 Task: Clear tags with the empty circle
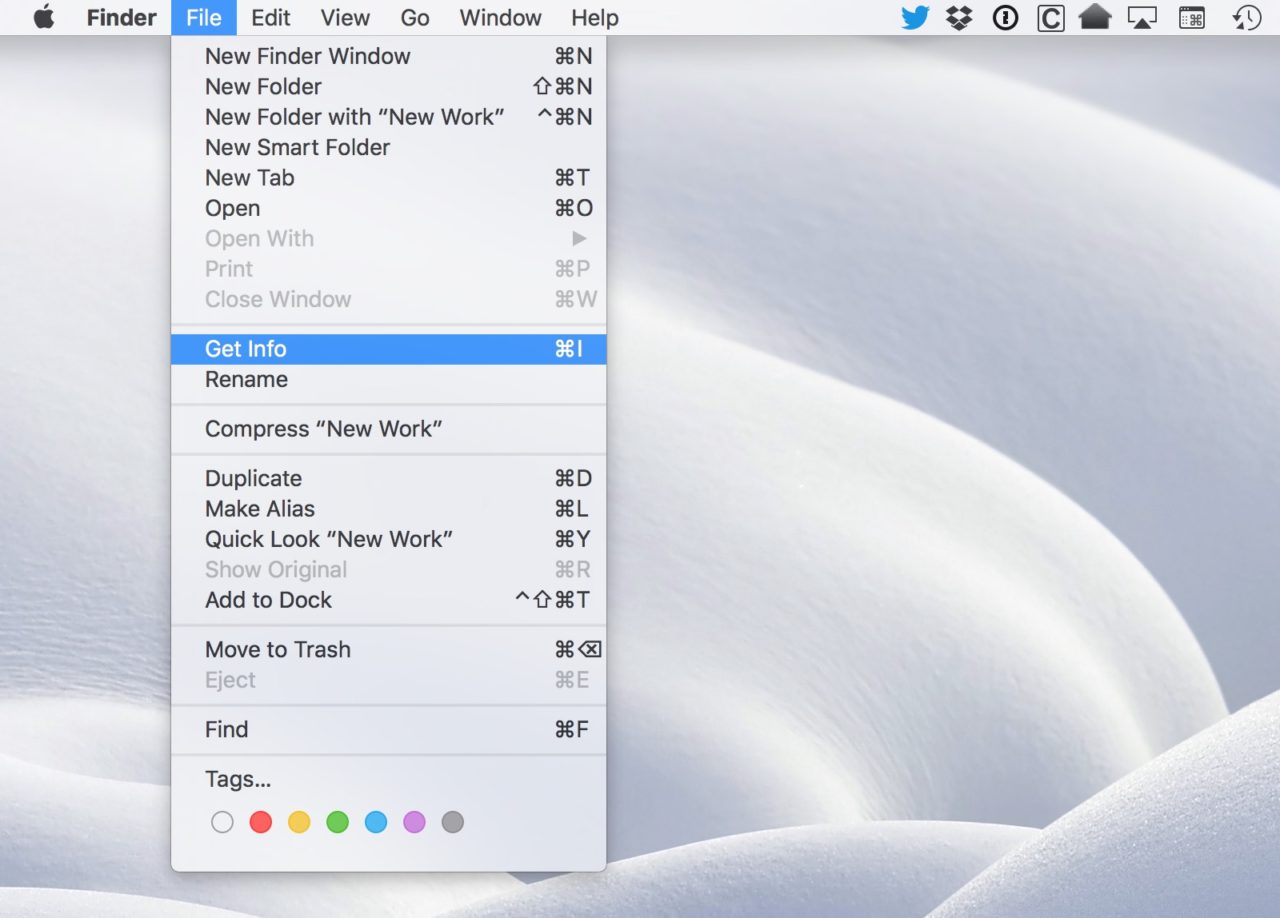pos(222,822)
